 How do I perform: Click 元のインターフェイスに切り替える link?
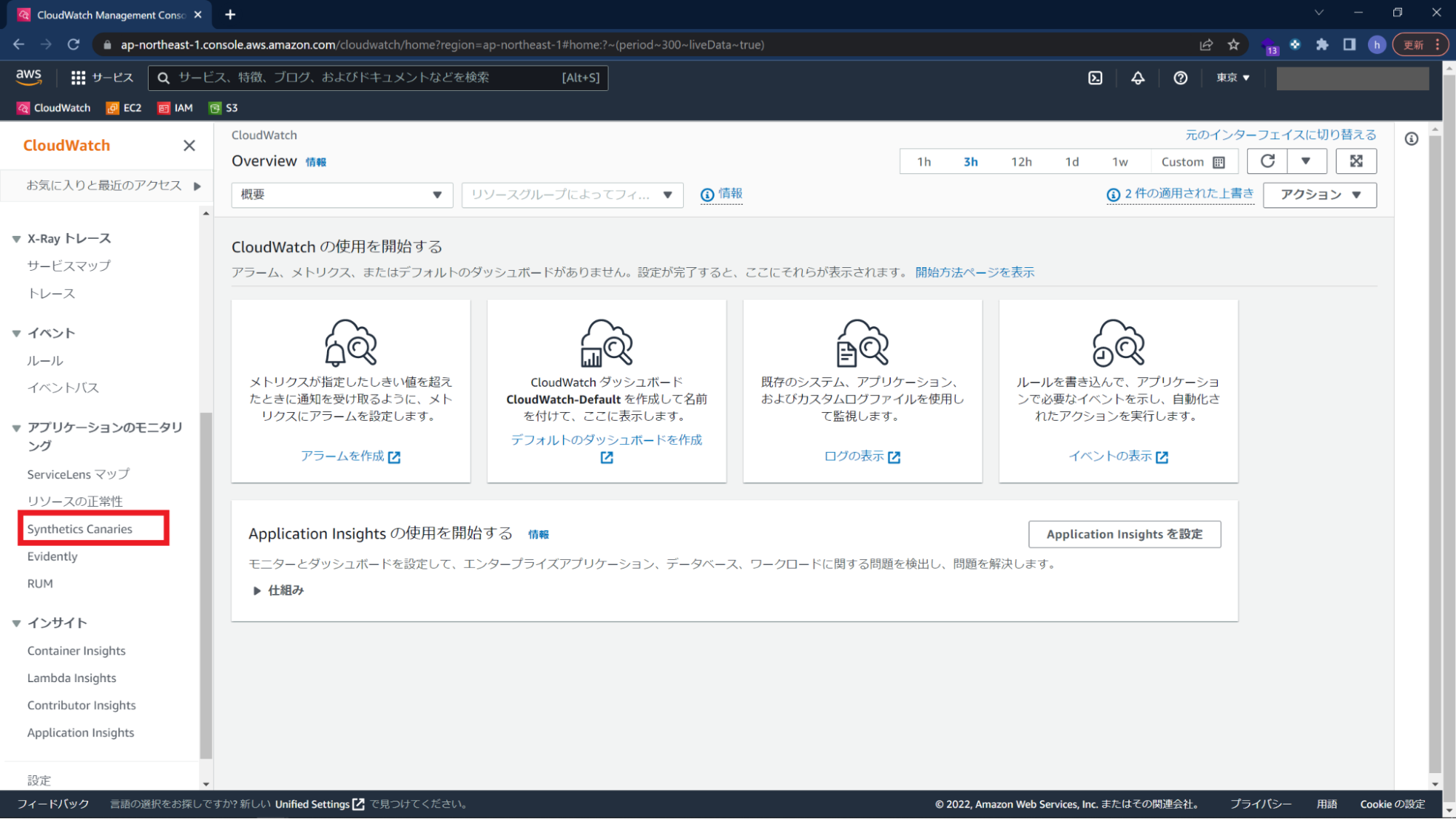coord(1280,135)
